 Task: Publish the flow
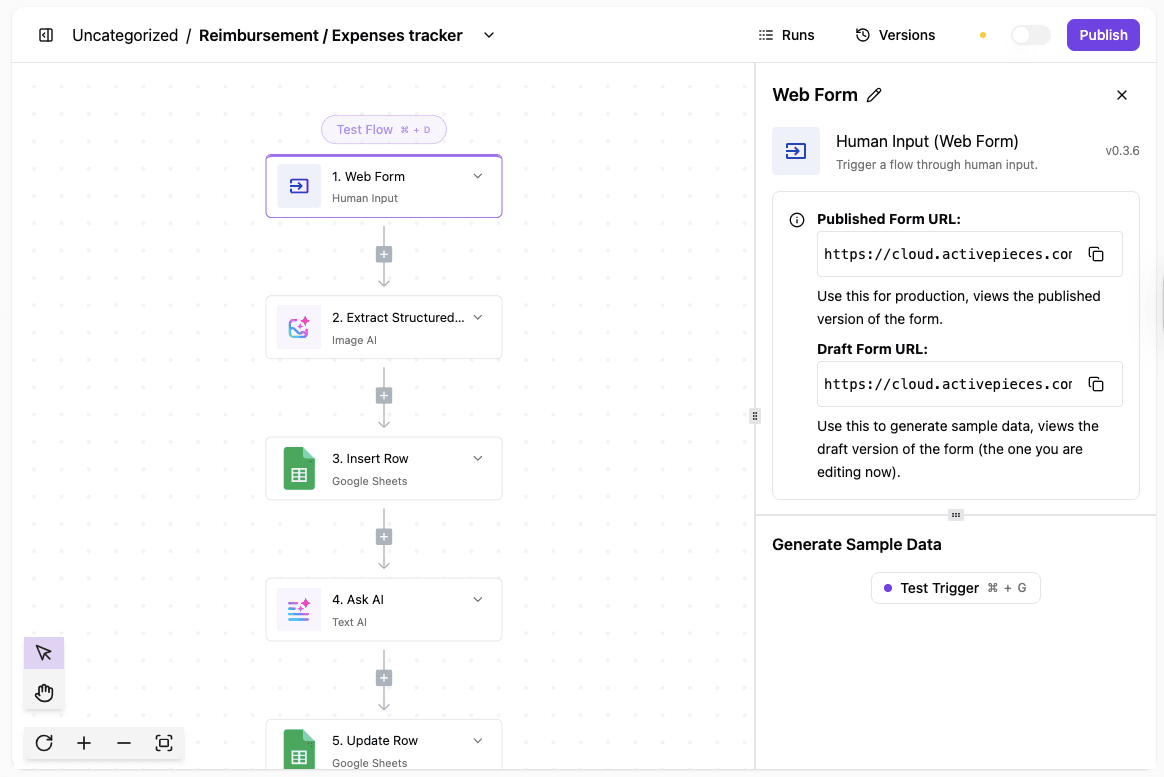pos(1103,35)
